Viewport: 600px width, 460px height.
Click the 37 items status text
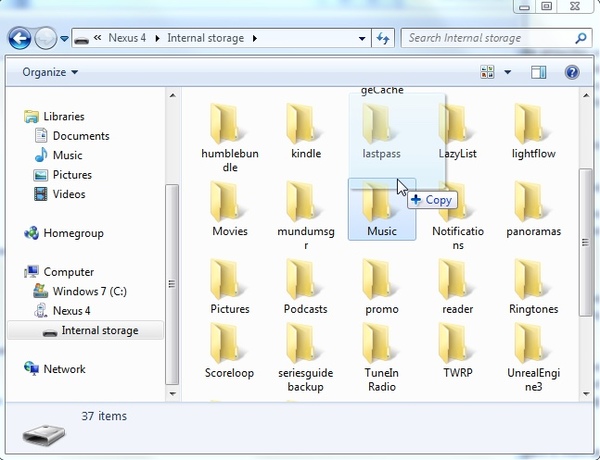coord(104,416)
